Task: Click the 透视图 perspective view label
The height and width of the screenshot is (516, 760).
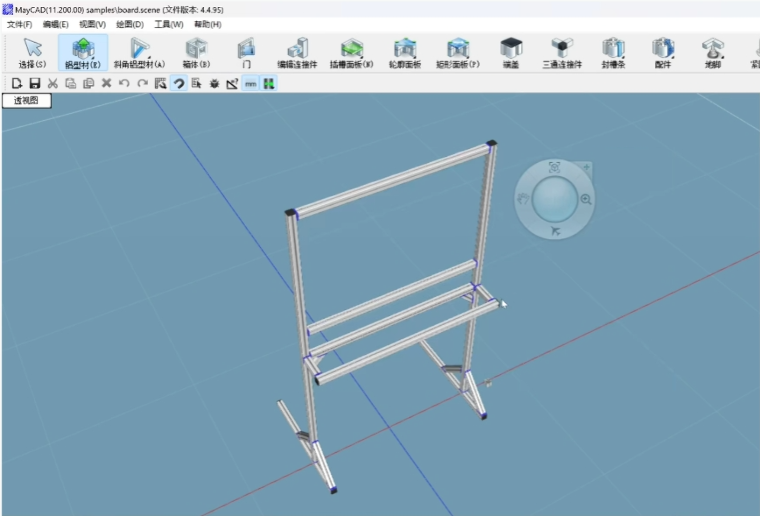Action: [x=26, y=101]
